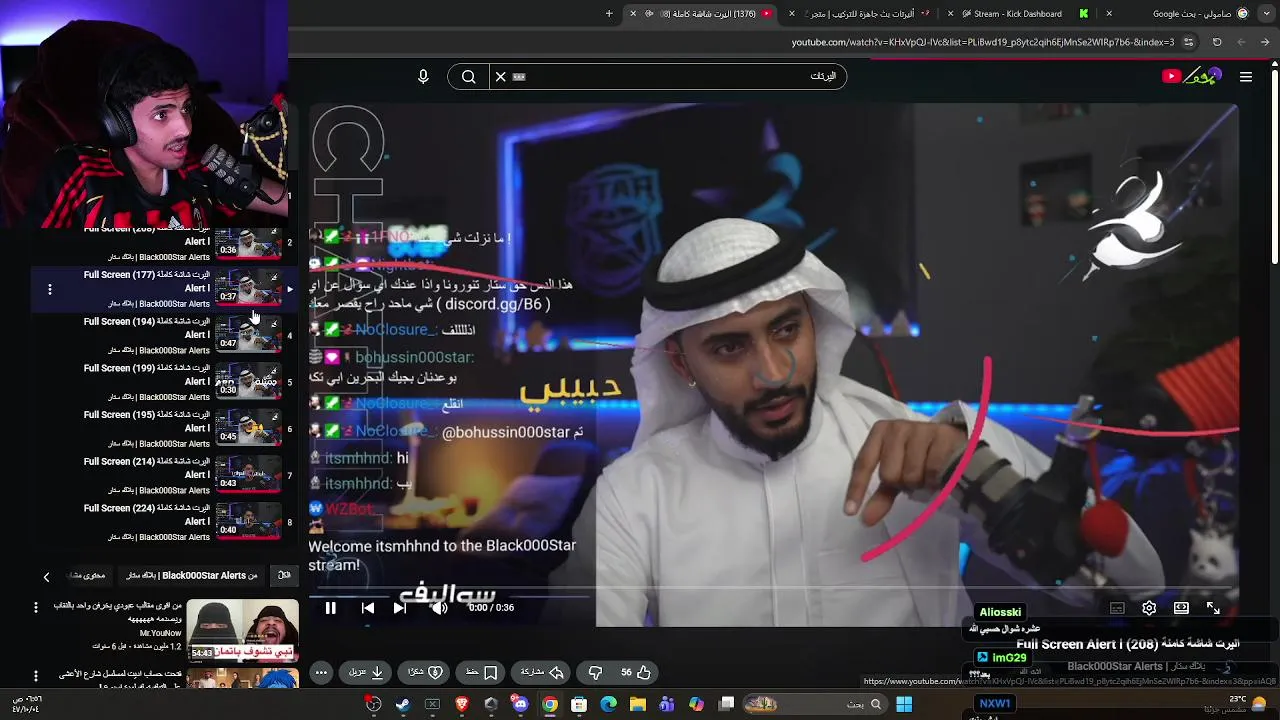Open Discord from taskbar
The image size is (1280, 720).
click(x=520, y=704)
